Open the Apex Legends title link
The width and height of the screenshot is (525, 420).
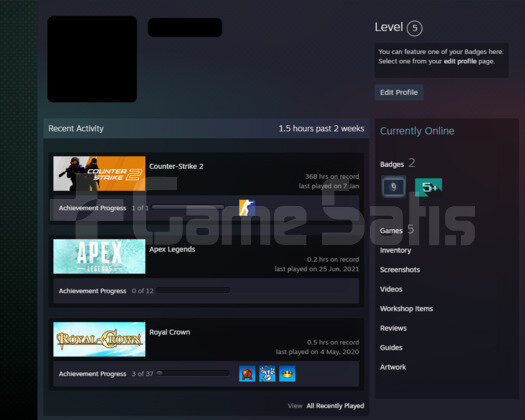[172, 249]
